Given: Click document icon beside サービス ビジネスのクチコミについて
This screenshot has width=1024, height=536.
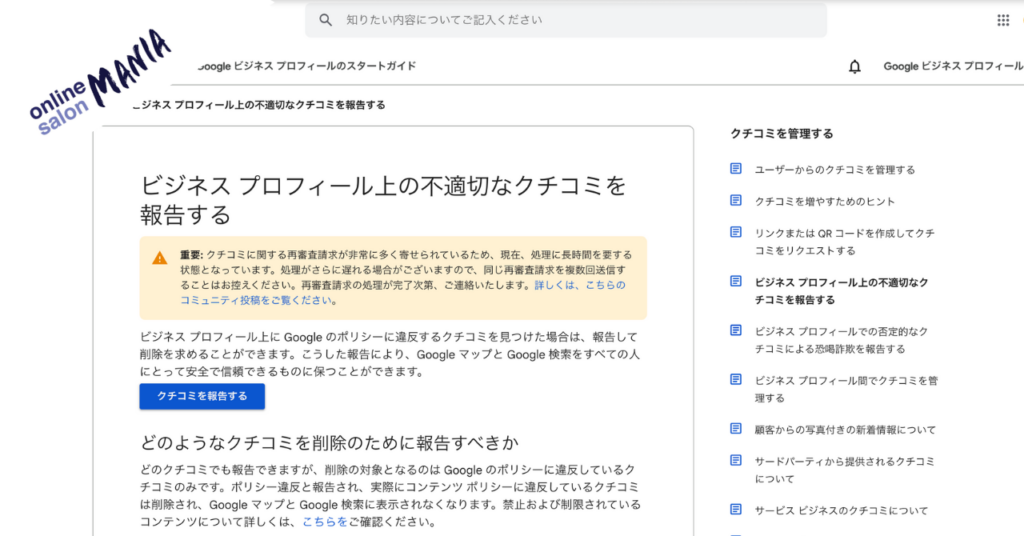Looking at the screenshot, I should tap(736, 510).
